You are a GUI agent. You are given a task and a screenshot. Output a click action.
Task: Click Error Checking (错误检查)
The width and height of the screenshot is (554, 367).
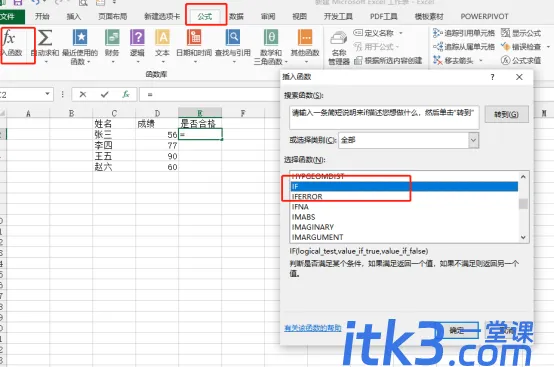tap(521, 47)
